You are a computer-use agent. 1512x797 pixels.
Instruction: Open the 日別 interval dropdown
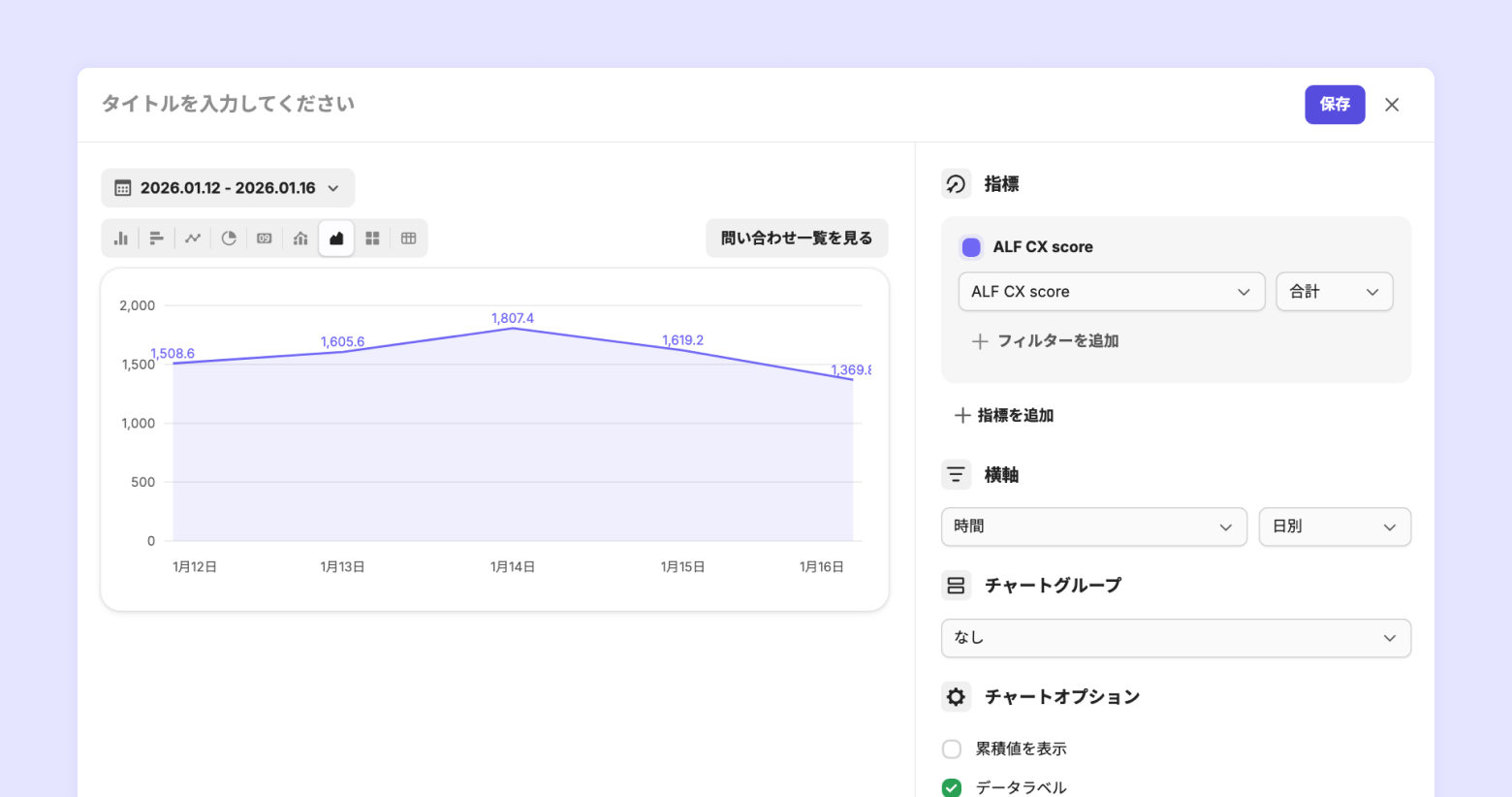pyautogui.click(x=1335, y=526)
